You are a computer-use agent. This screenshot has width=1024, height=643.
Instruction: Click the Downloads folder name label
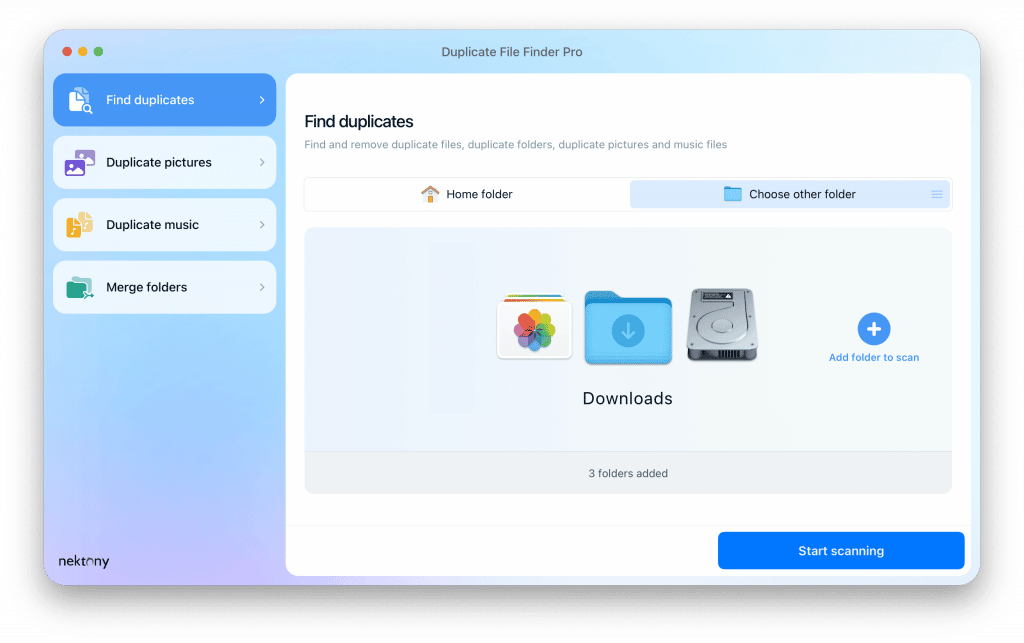[628, 398]
